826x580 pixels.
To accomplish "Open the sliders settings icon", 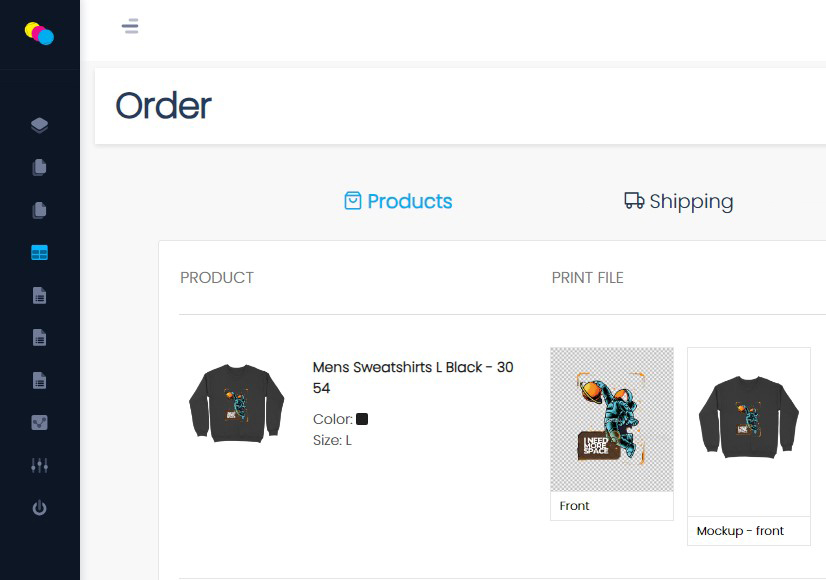I will pyautogui.click(x=39, y=466).
